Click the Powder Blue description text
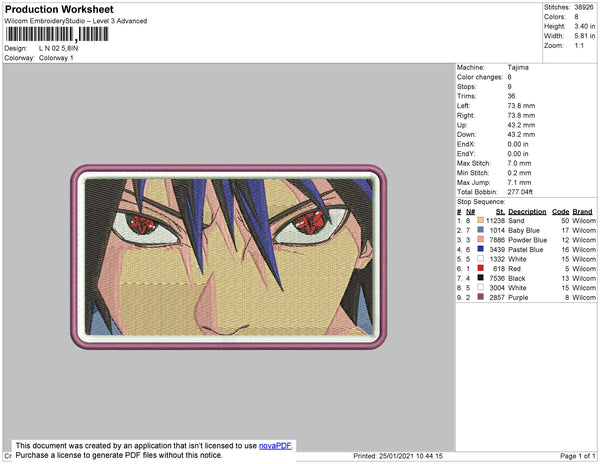Screen dimensions: 600x464 pos(527,240)
